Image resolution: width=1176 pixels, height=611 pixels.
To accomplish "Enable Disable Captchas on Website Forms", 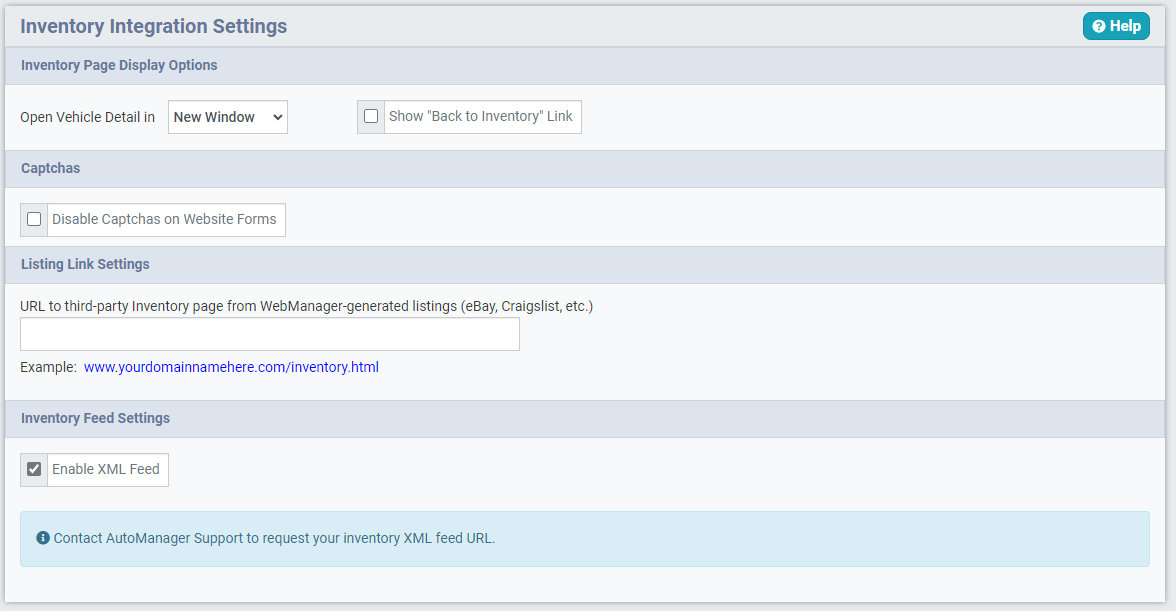I will [33, 219].
